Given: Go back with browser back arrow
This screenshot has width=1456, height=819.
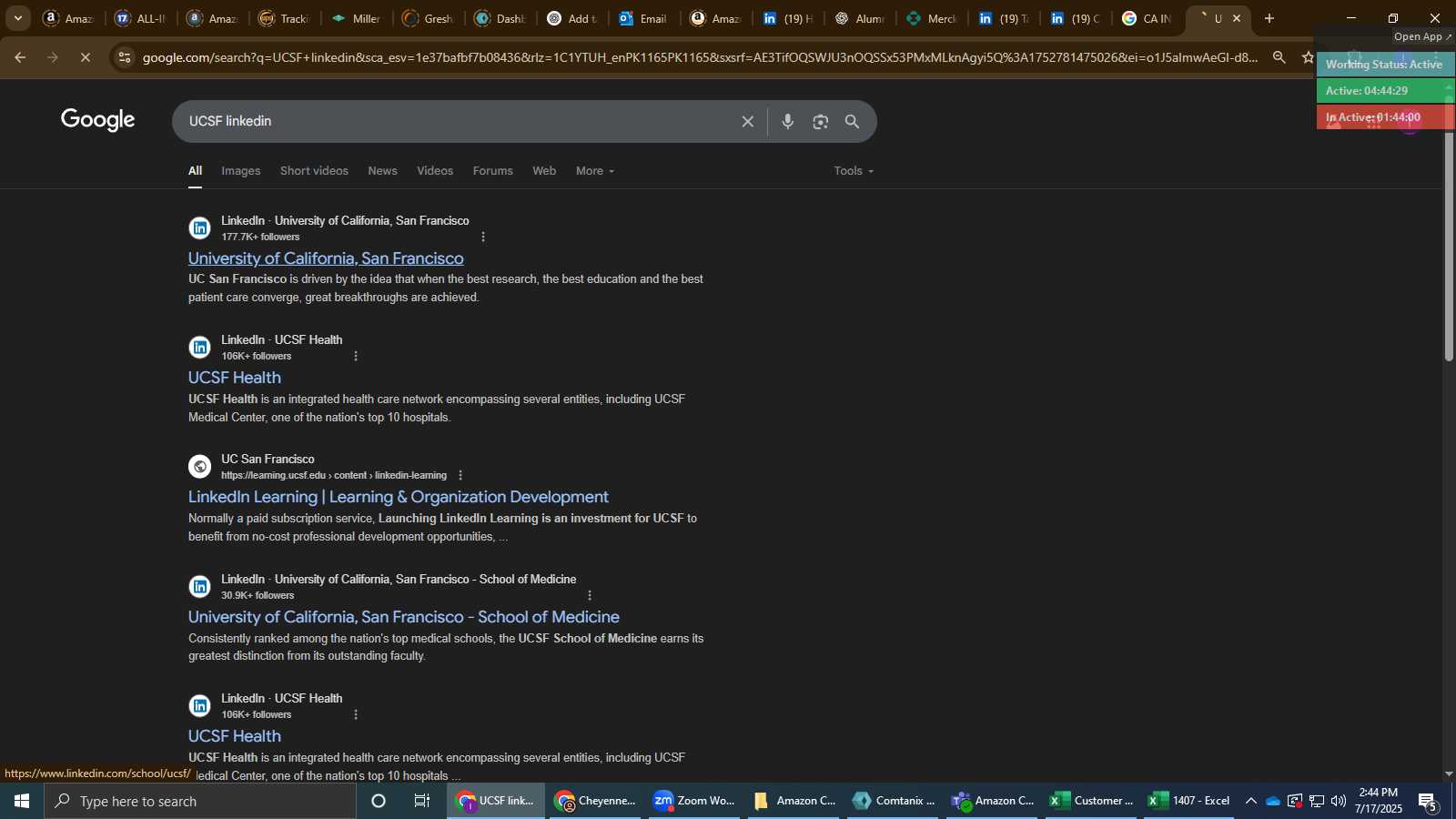Looking at the screenshot, I should pos(19,57).
